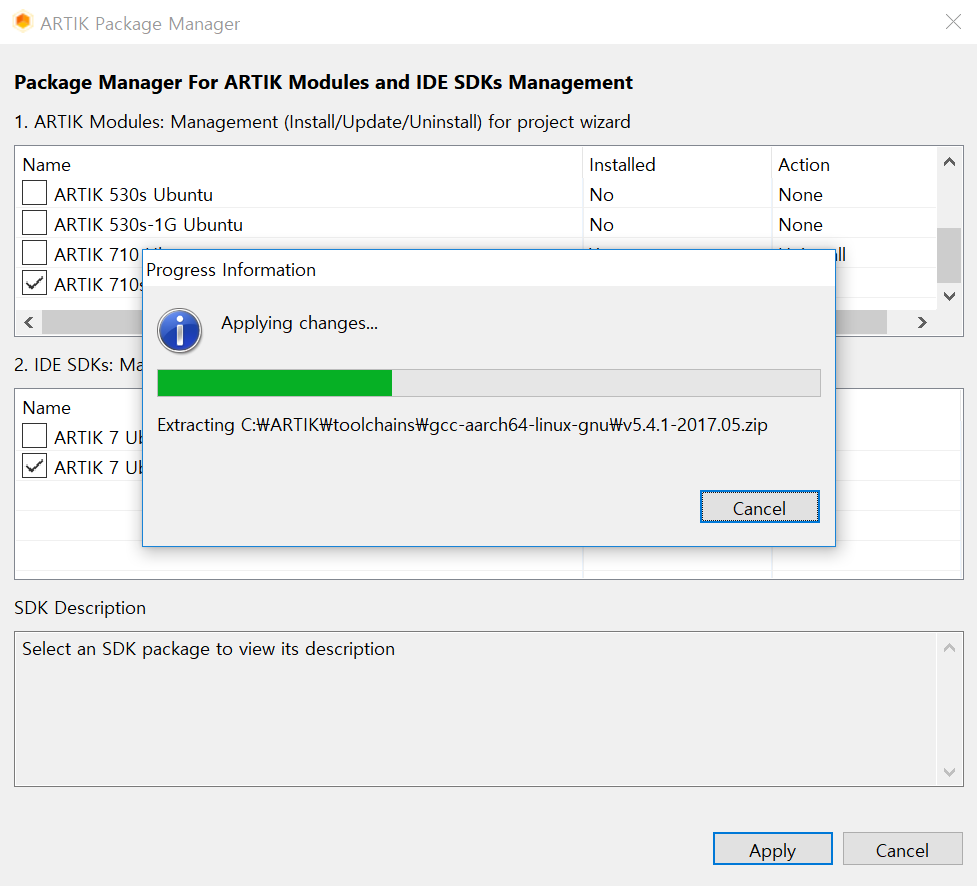Click the modules list scroll right arrow

click(x=922, y=322)
